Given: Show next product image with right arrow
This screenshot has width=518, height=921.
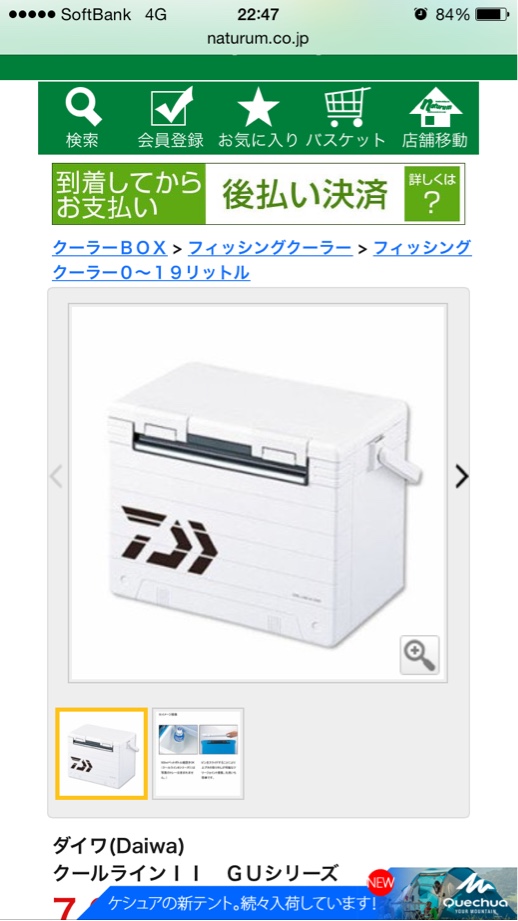Looking at the screenshot, I should click(x=462, y=476).
